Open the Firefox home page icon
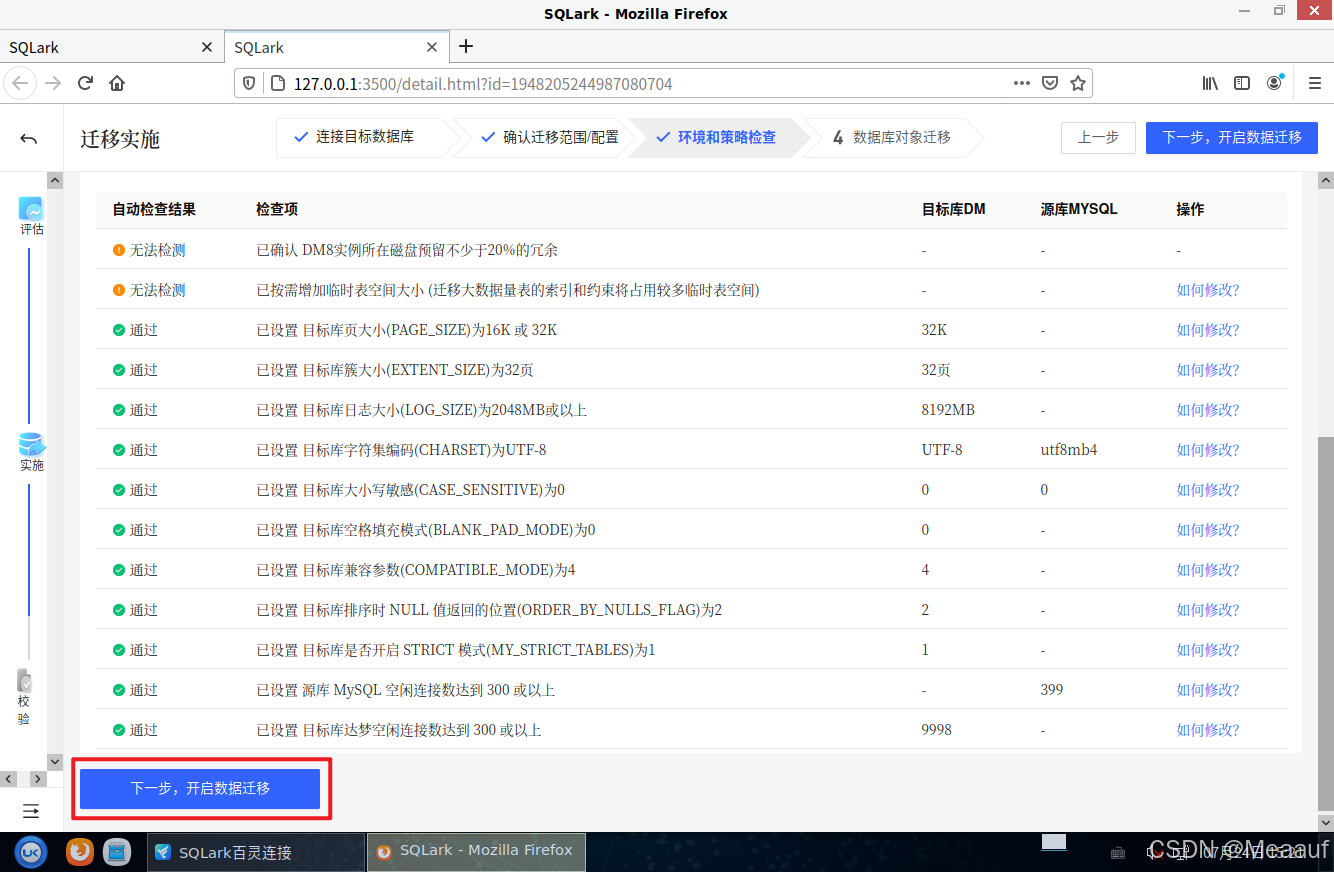This screenshot has width=1334, height=872. [x=117, y=83]
